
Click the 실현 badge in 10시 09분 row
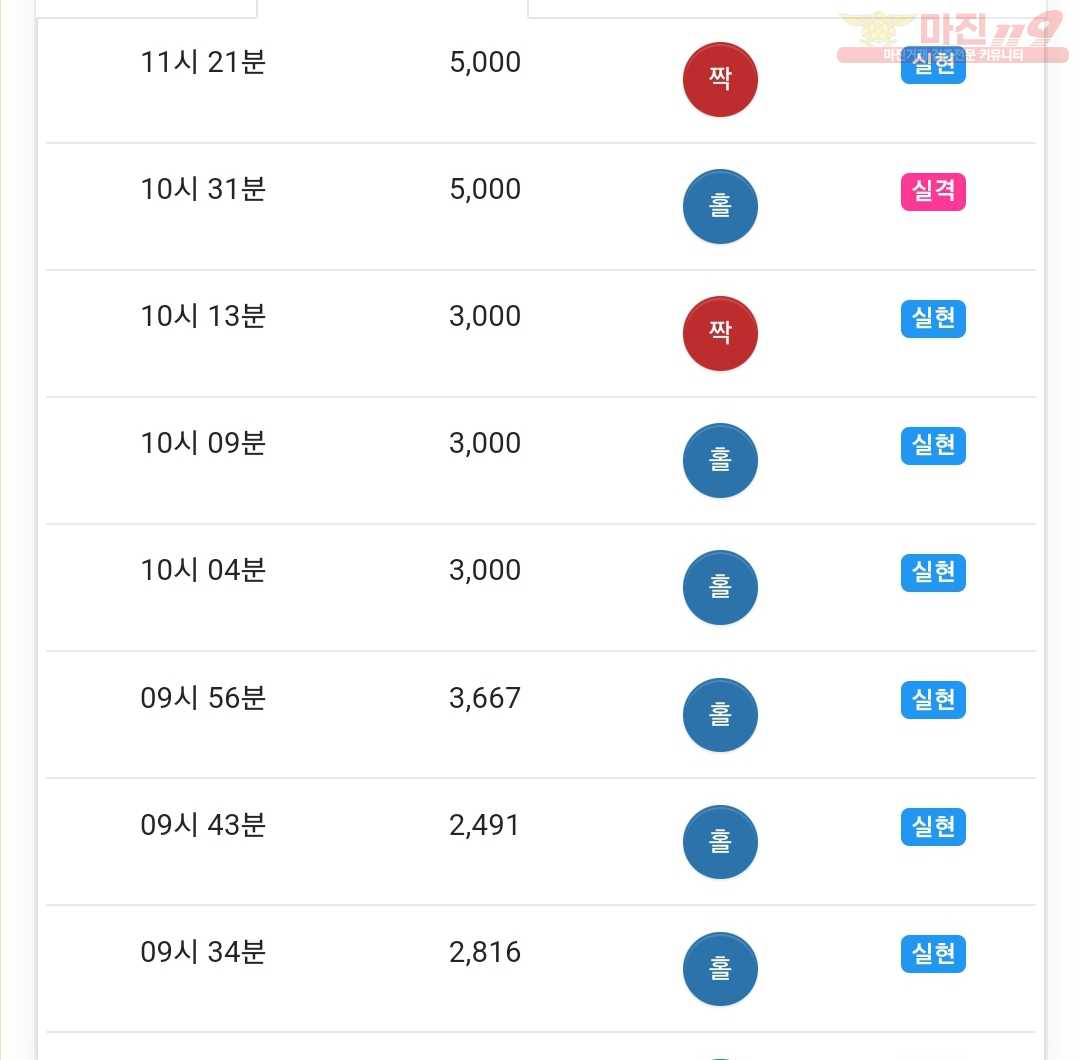click(933, 446)
